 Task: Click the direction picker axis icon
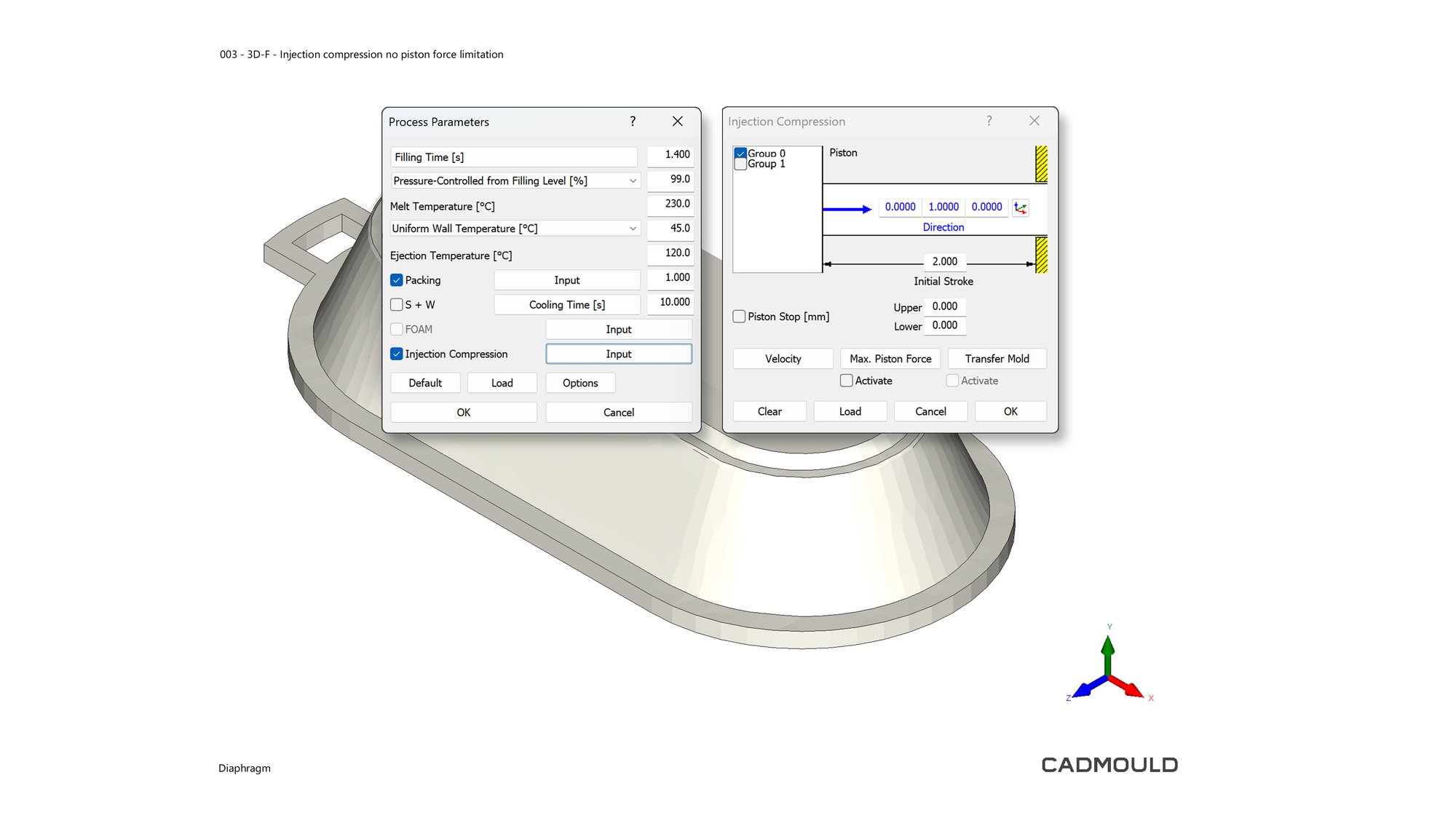point(1021,207)
